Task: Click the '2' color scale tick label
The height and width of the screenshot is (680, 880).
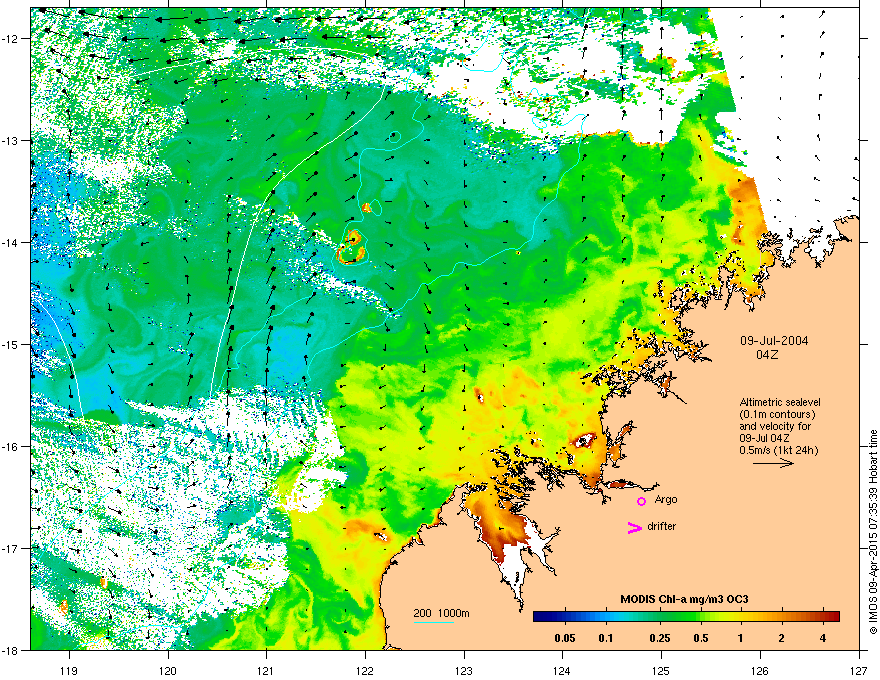Action: pyautogui.click(x=782, y=638)
